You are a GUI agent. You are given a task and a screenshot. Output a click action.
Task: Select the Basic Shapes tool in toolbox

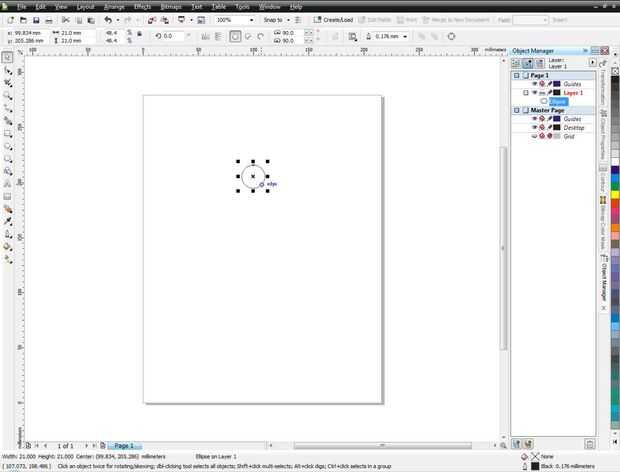click(8, 172)
